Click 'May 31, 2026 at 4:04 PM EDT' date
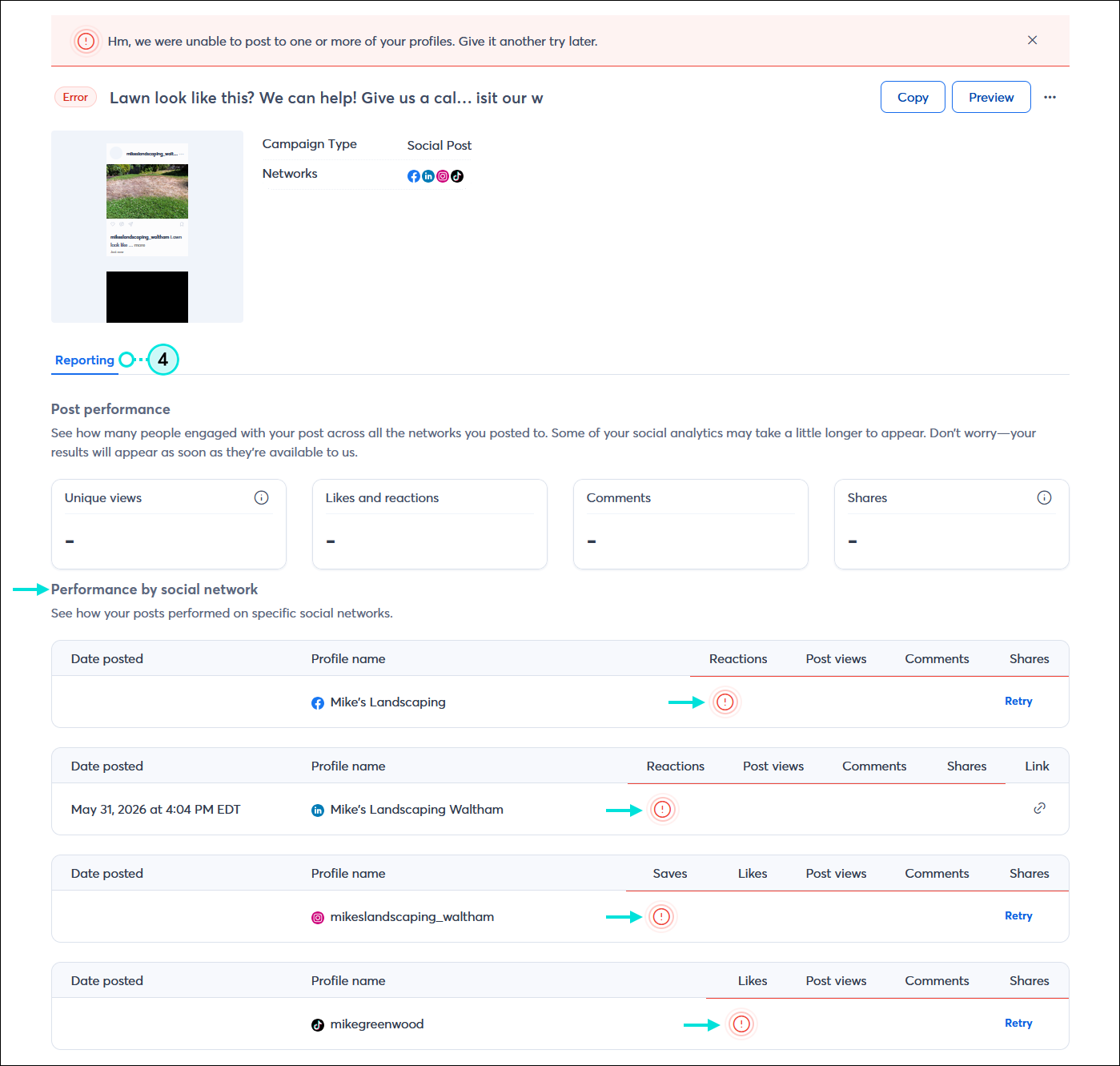The width and height of the screenshot is (1120, 1066). tap(155, 810)
